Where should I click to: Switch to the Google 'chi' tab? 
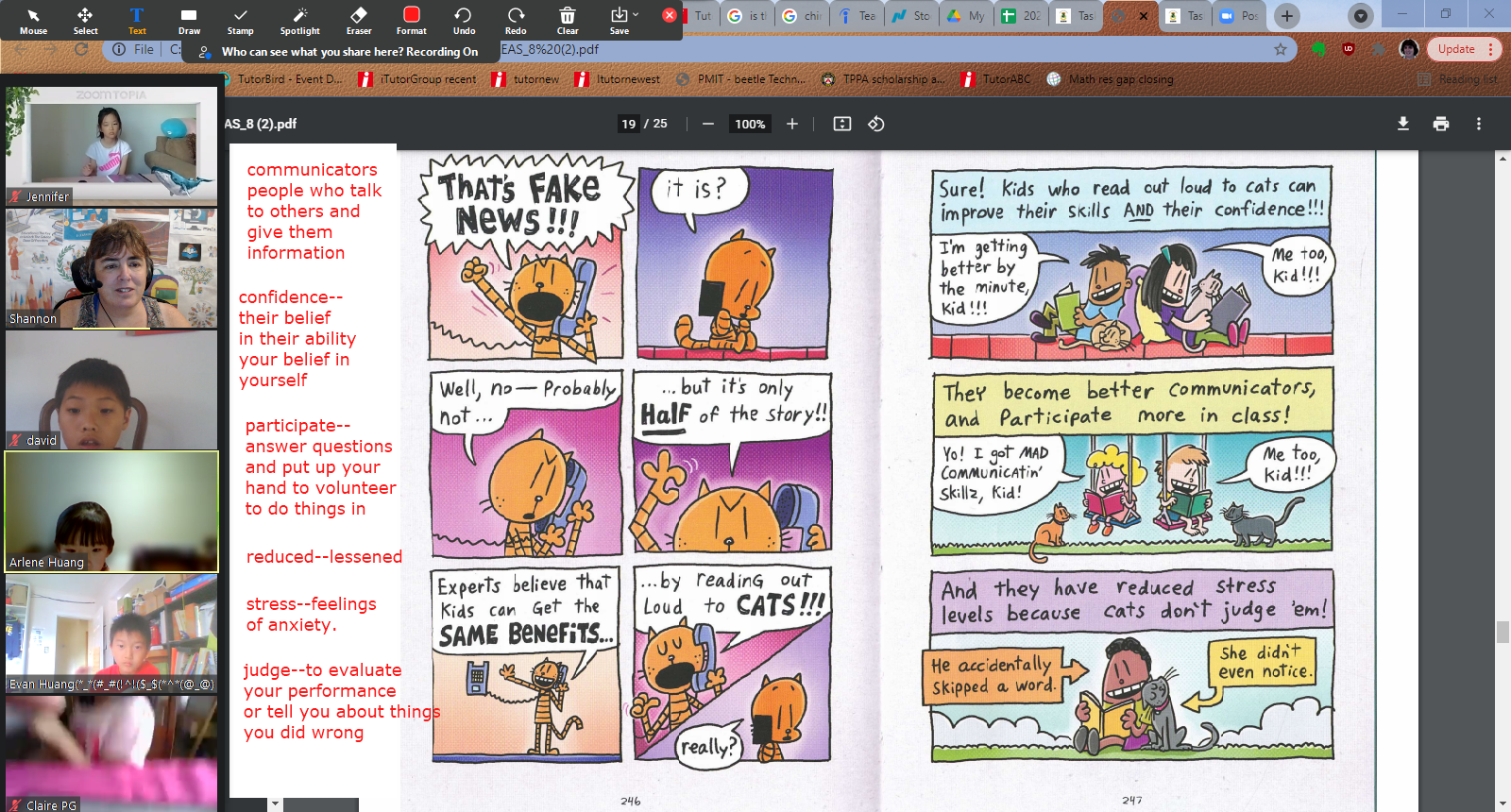(803, 16)
